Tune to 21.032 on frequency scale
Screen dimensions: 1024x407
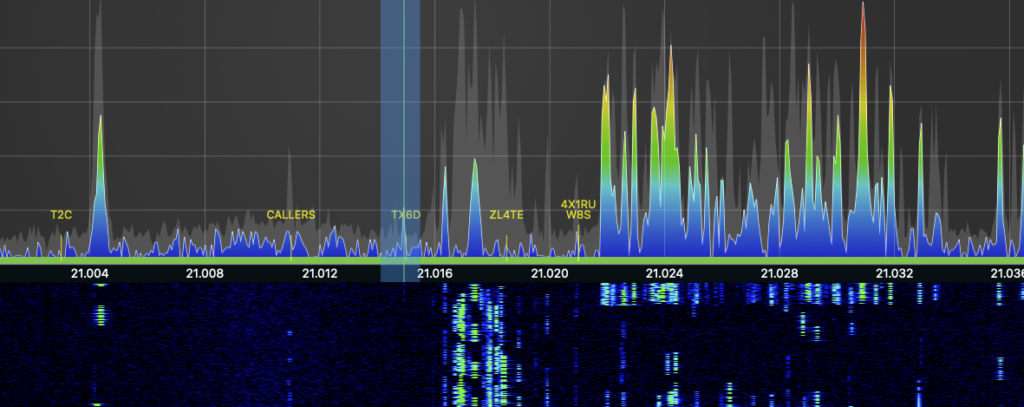894,273
